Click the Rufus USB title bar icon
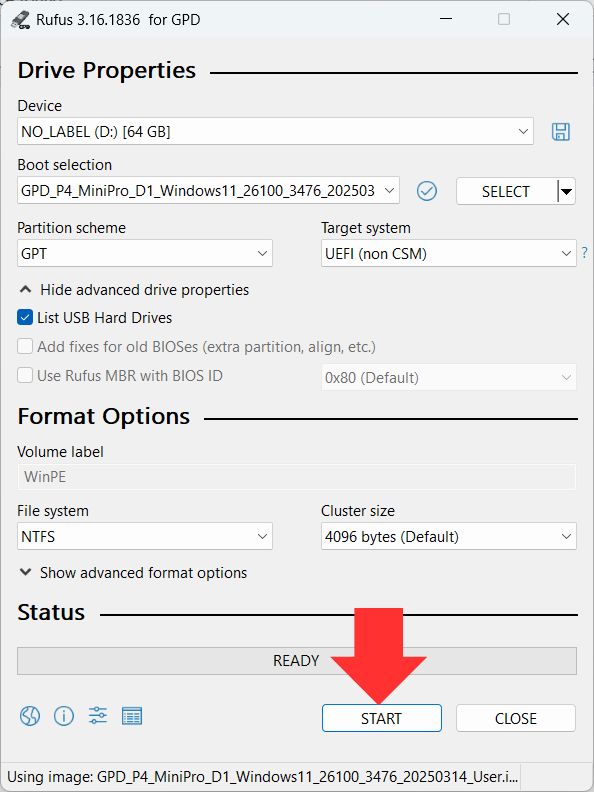 pyautogui.click(x=21, y=20)
